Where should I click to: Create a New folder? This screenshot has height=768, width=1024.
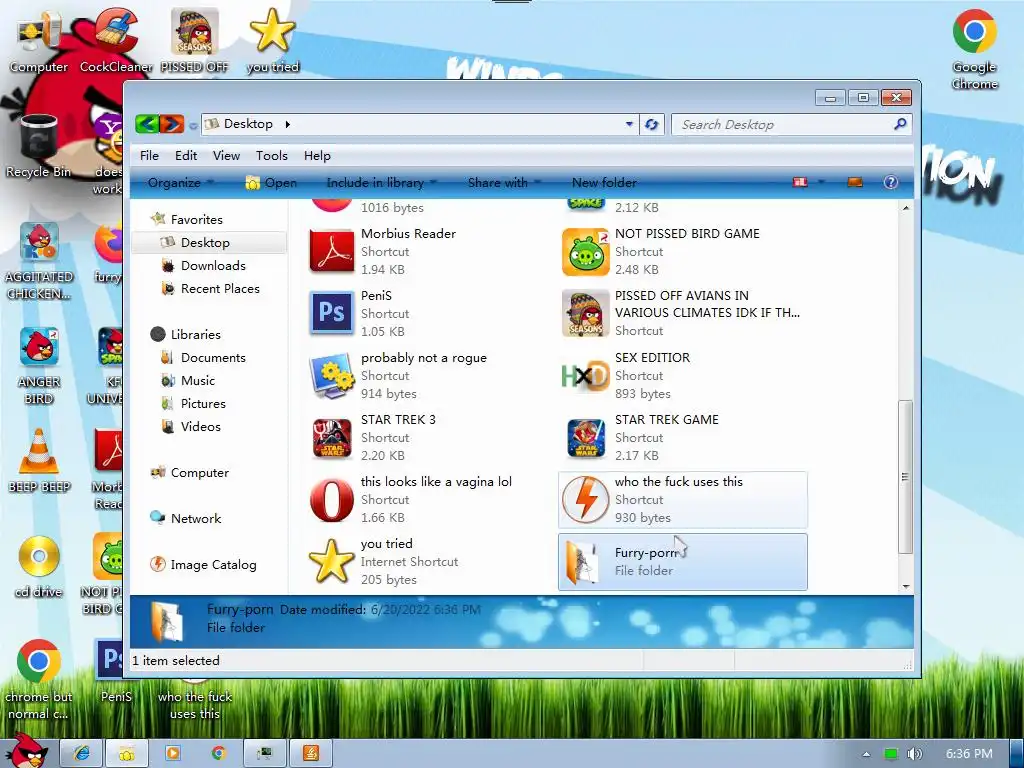click(x=604, y=183)
